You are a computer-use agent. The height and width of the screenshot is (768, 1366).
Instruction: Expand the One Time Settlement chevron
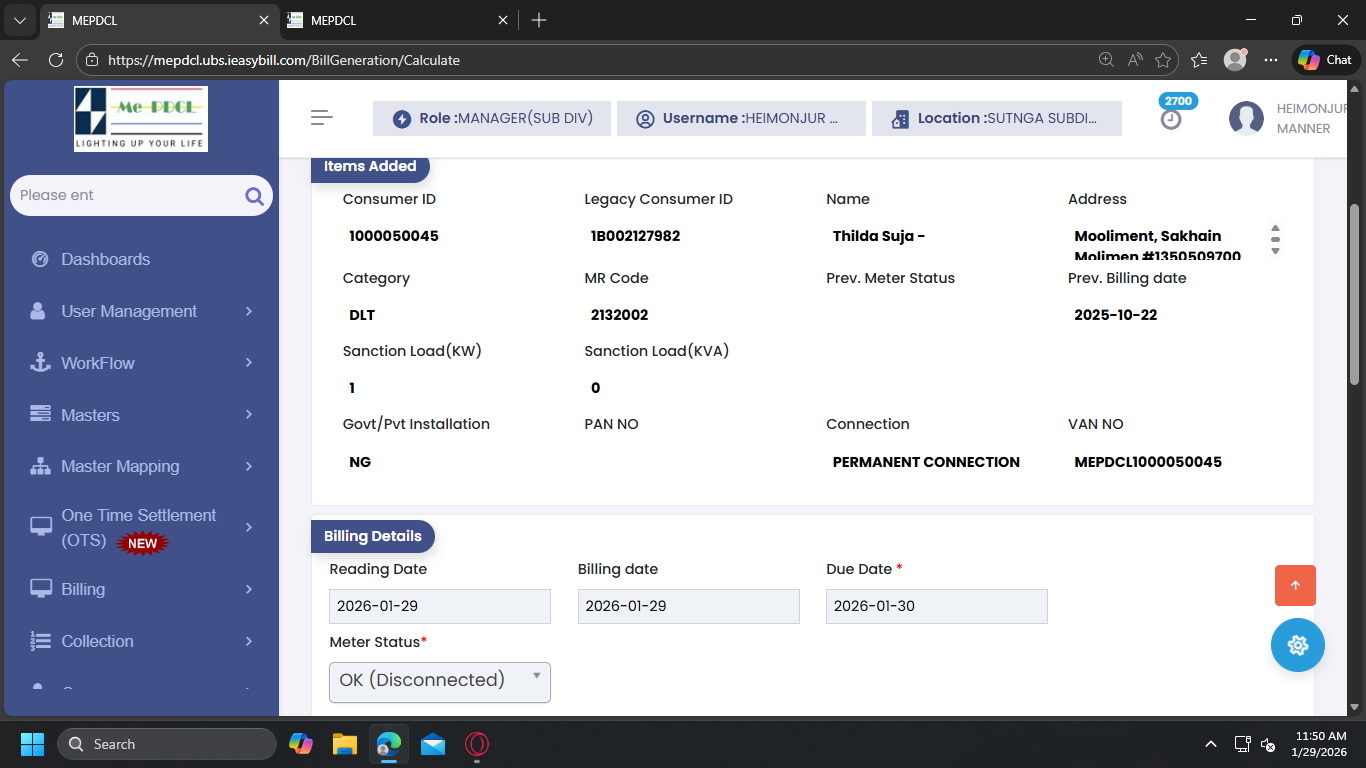coord(249,527)
